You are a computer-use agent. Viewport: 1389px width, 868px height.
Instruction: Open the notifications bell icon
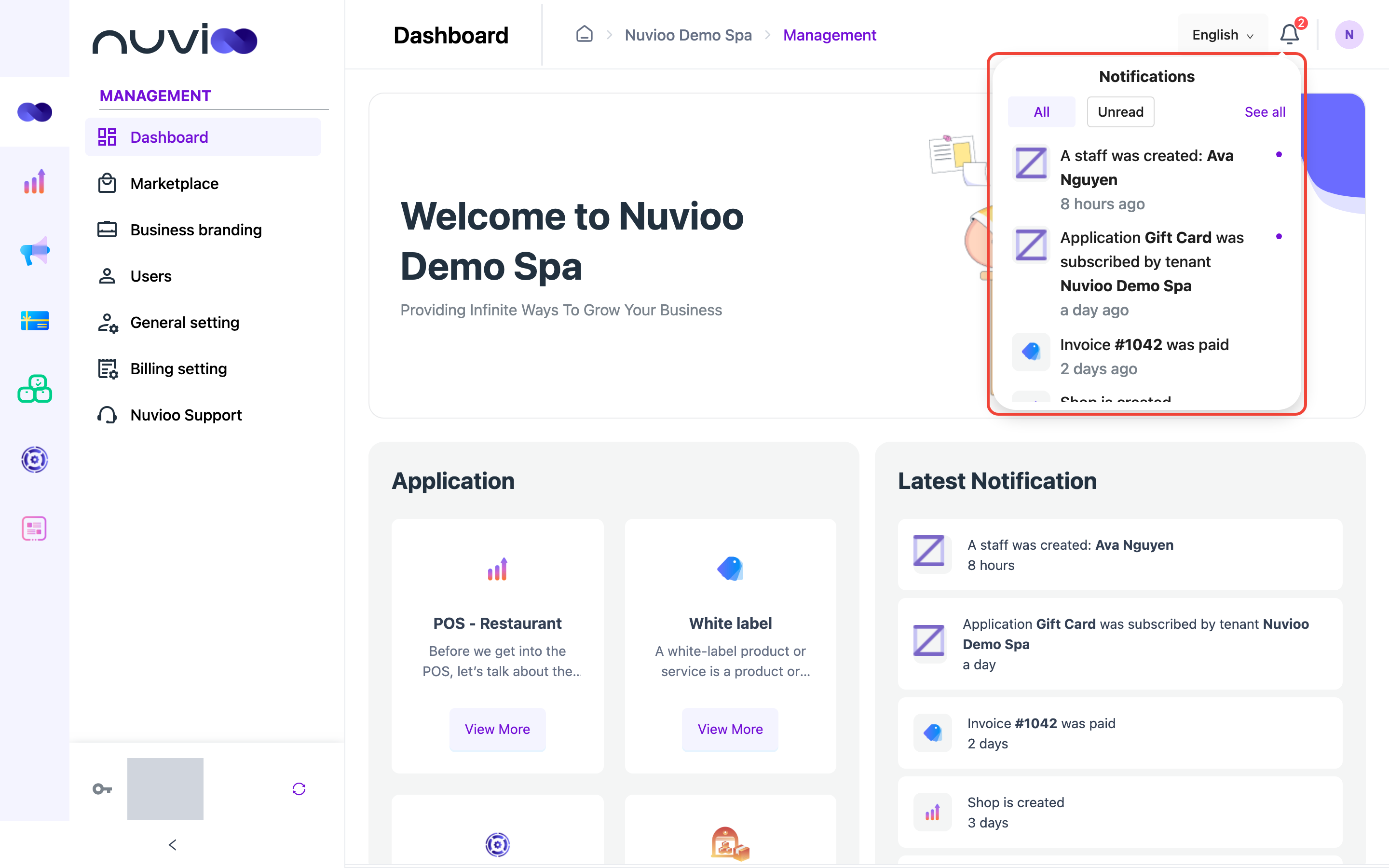(1289, 35)
